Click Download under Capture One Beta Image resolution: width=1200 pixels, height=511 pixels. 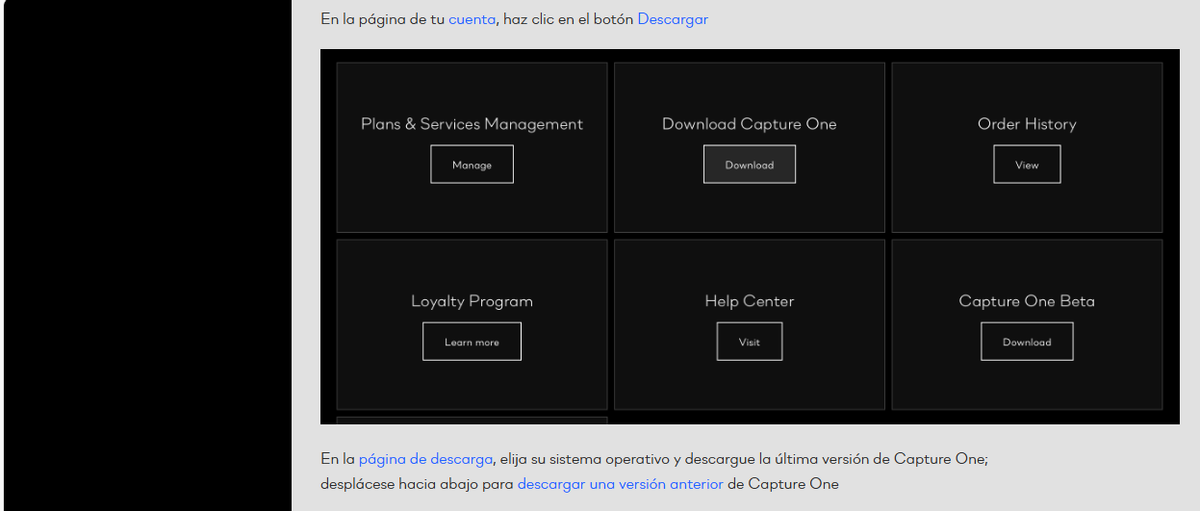pos(1026,342)
